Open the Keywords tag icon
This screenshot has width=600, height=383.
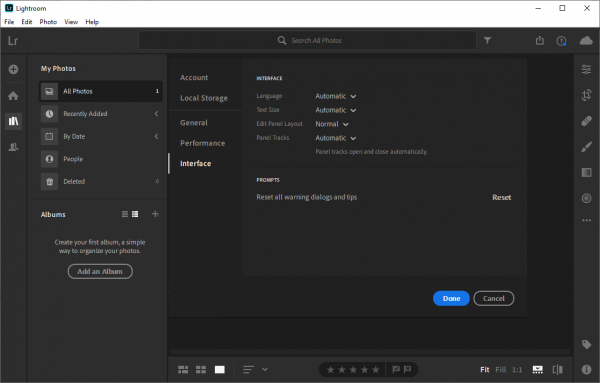[x=586, y=344]
